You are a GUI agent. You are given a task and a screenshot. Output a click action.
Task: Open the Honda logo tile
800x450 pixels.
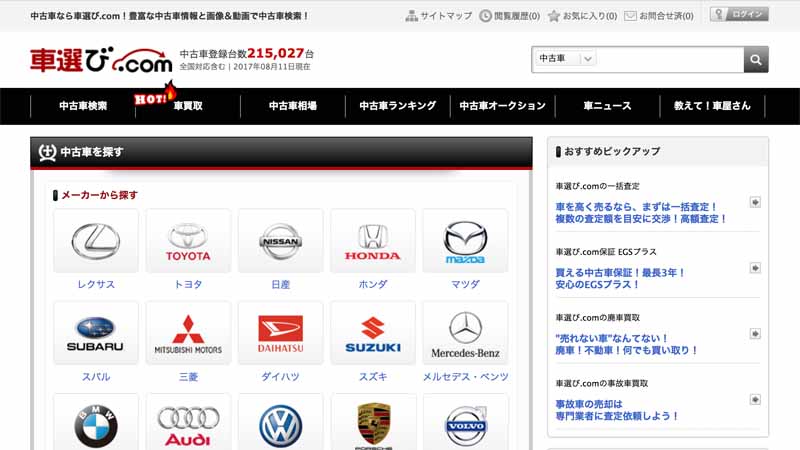pos(373,241)
